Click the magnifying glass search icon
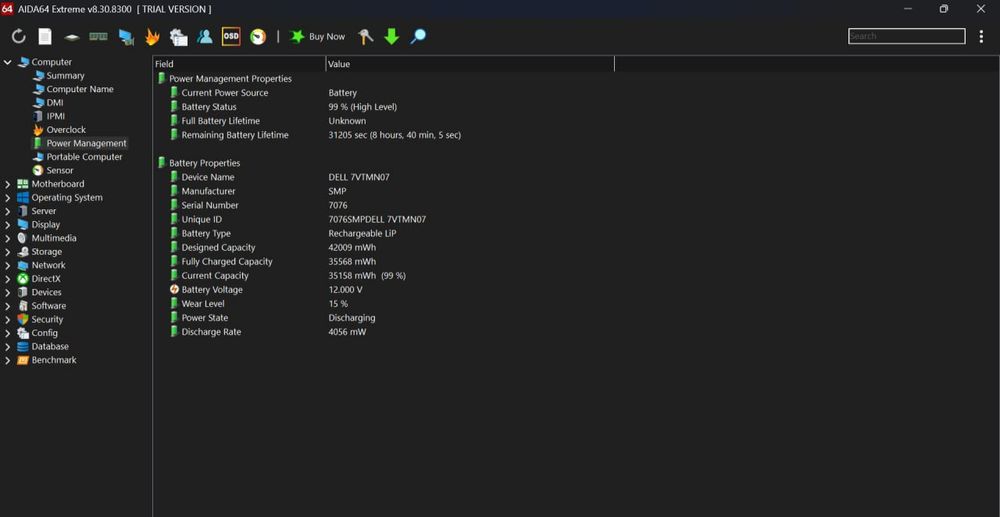The image size is (1000, 517). click(418, 36)
